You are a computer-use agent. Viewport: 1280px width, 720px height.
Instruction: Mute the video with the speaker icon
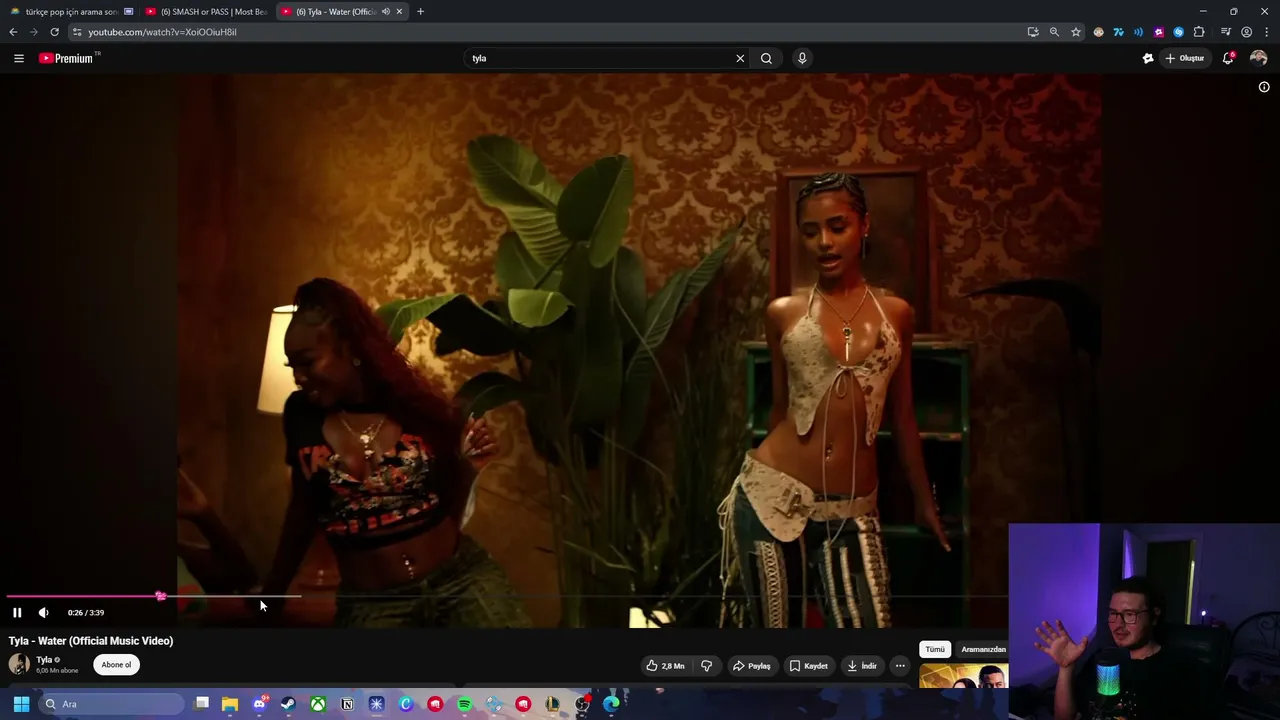tap(43, 612)
